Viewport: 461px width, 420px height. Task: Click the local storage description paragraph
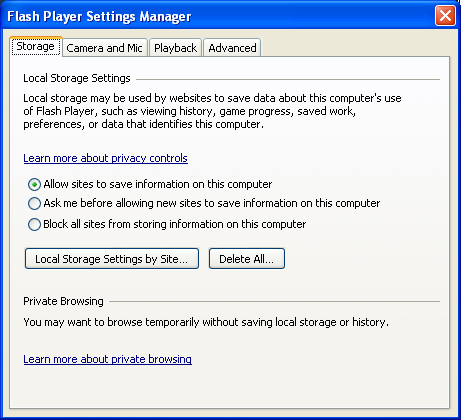pyautogui.click(x=212, y=111)
